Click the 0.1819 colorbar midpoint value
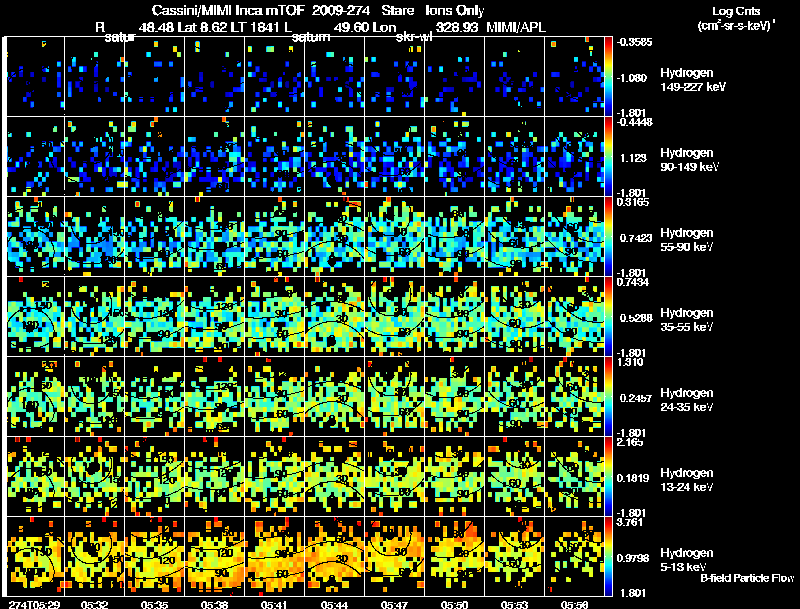 [x=633, y=478]
